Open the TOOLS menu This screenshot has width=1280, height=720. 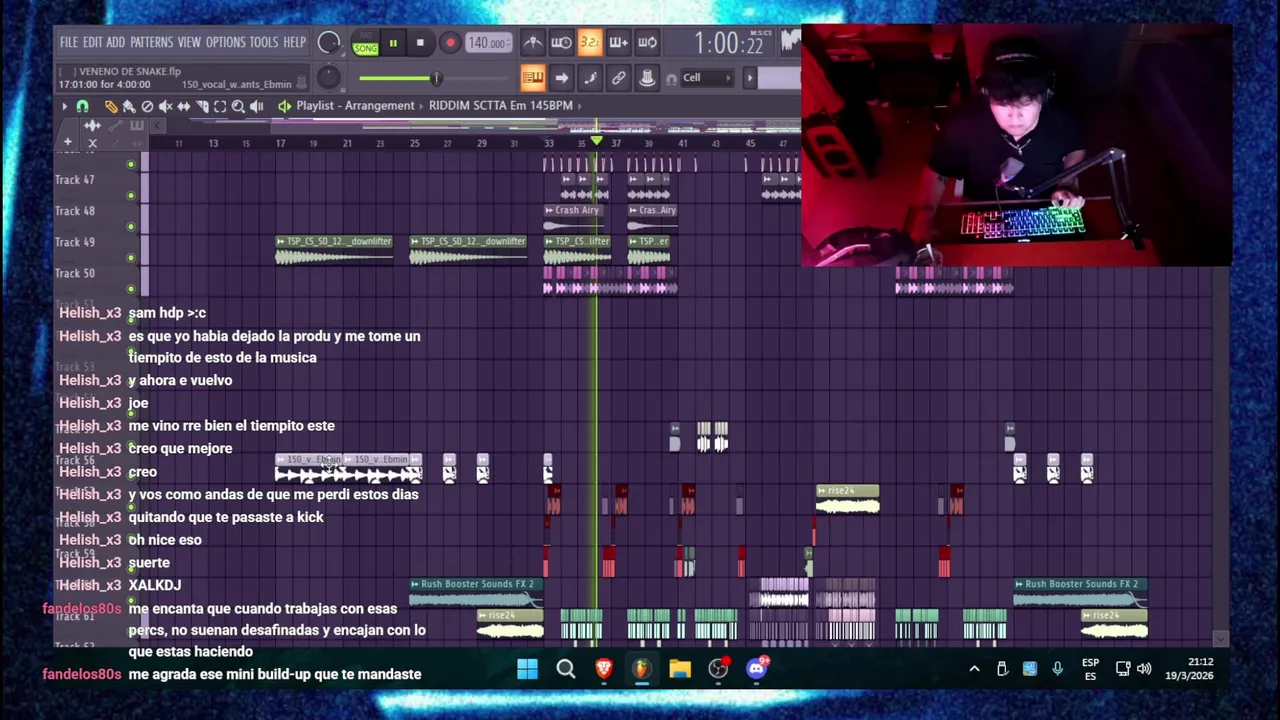click(264, 42)
